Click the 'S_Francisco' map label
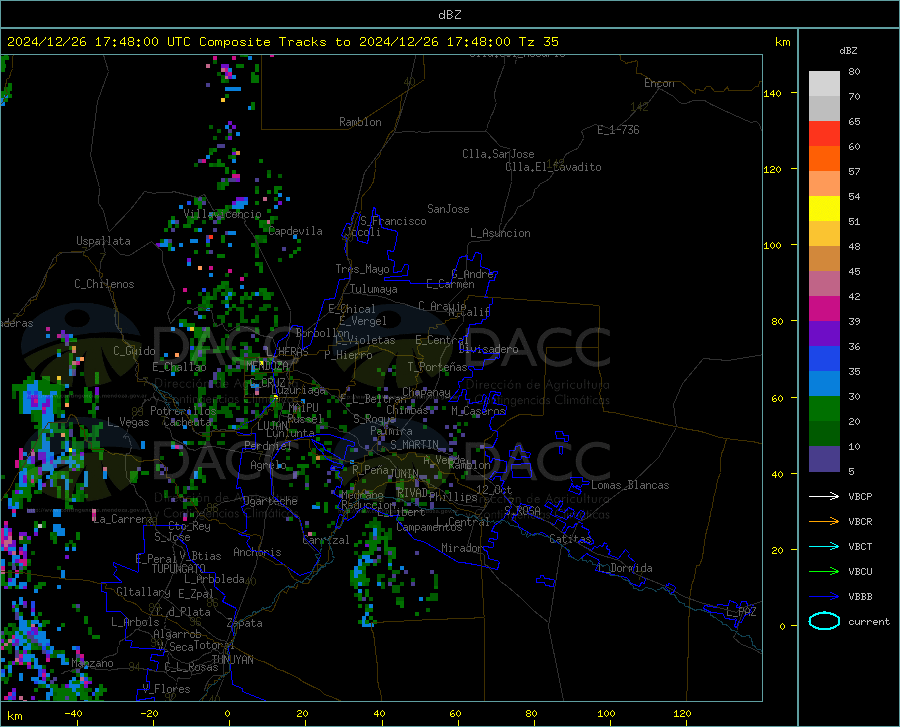Screen dimensions: 900x727 [x=393, y=221]
